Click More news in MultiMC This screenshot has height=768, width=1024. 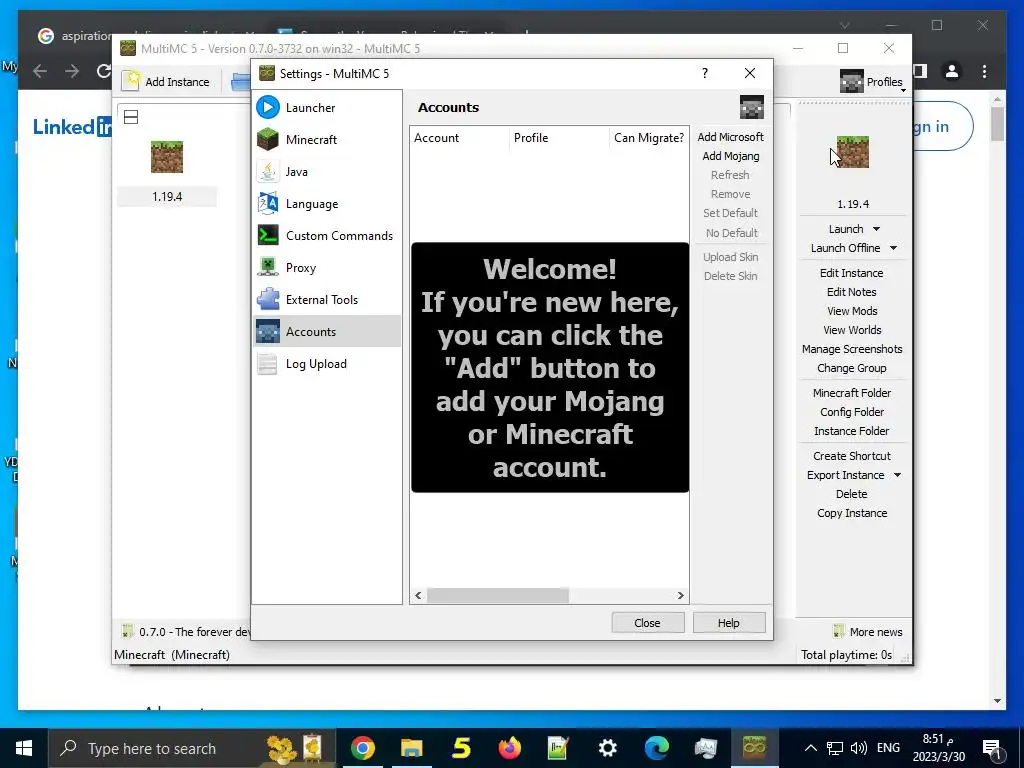868,632
